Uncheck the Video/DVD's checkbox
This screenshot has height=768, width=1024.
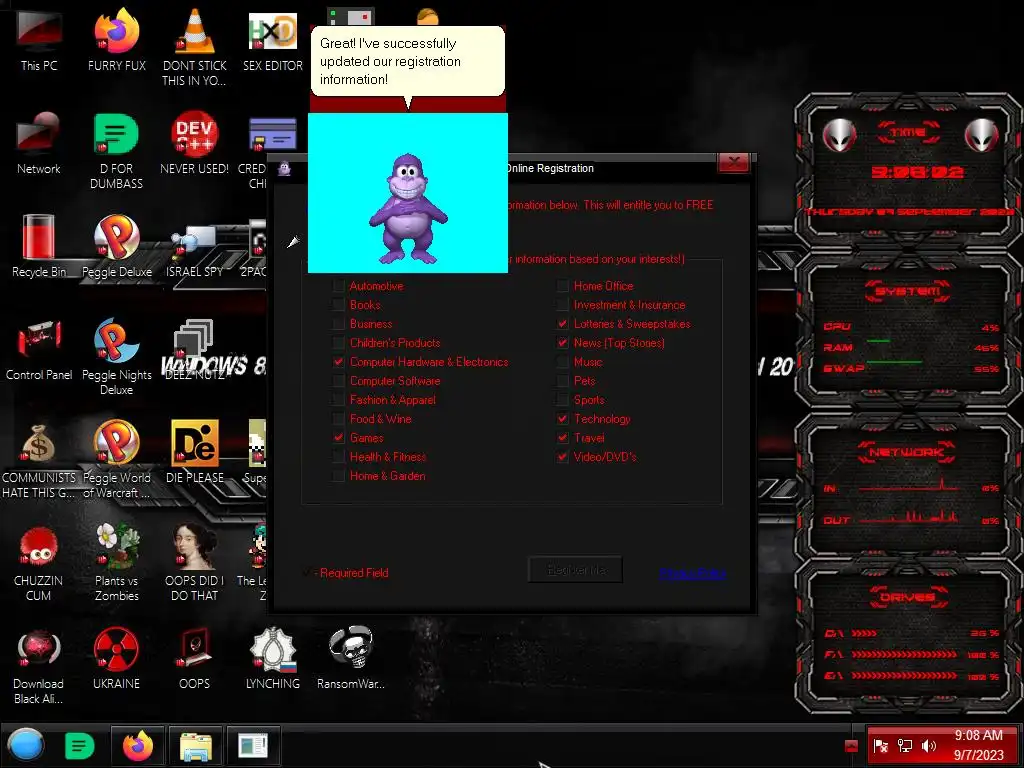click(x=562, y=456)
